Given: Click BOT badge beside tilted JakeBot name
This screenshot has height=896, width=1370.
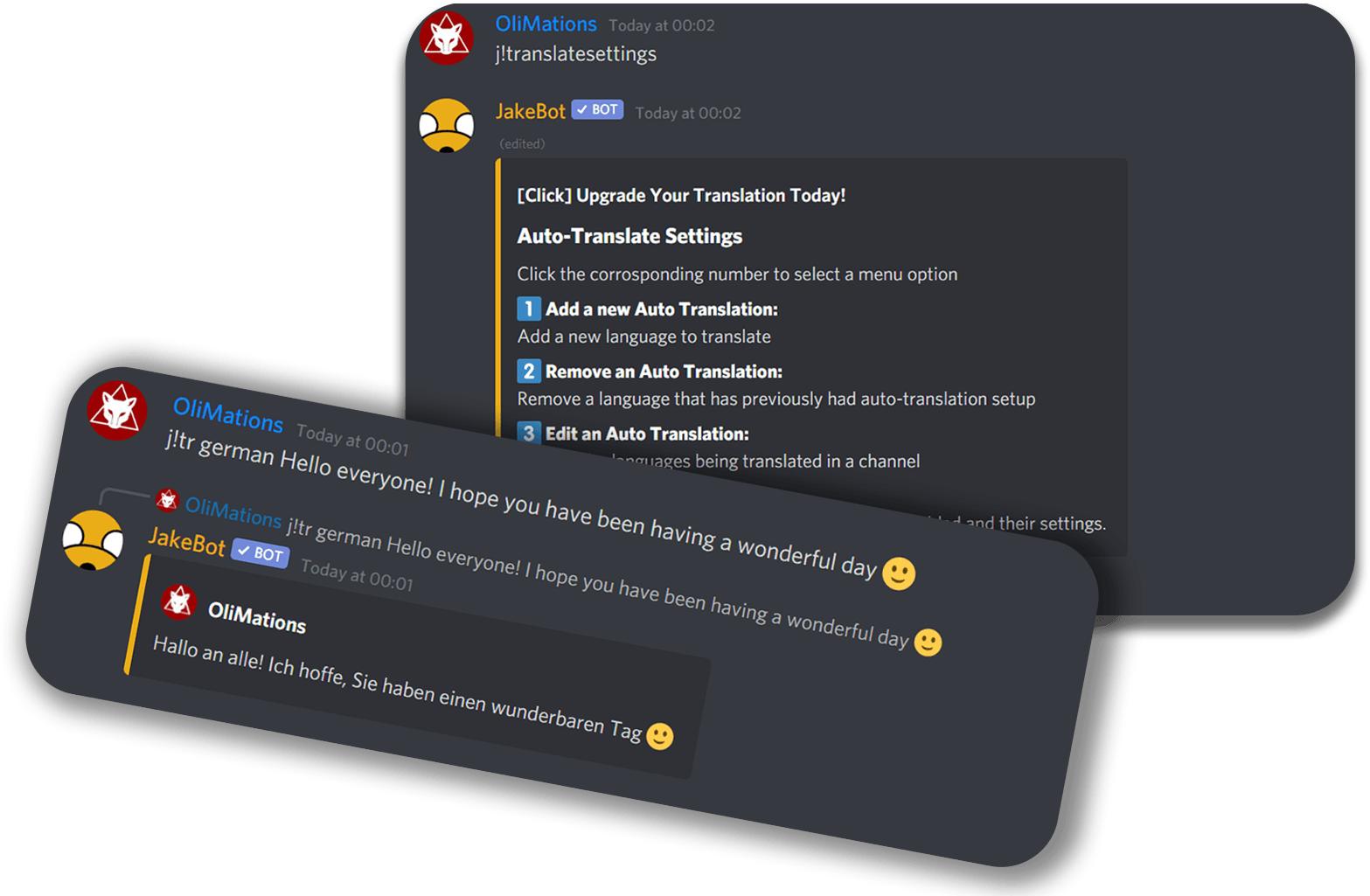Looking at the screenshot, I should tap(261, 552).
